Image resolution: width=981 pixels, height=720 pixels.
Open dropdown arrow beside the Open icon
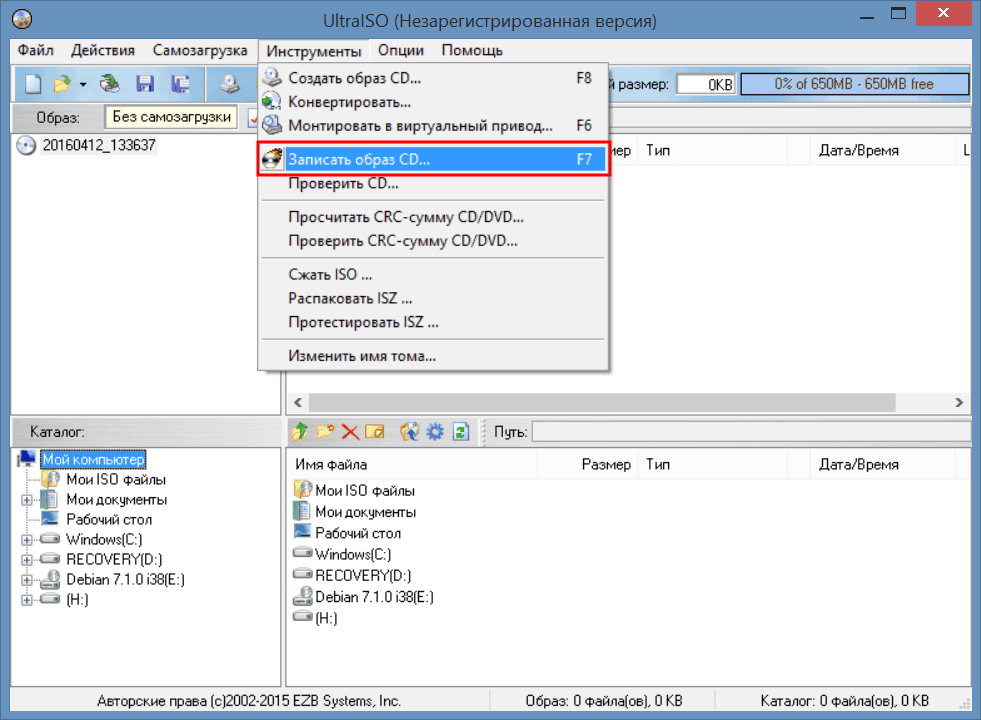pos(83,85)
